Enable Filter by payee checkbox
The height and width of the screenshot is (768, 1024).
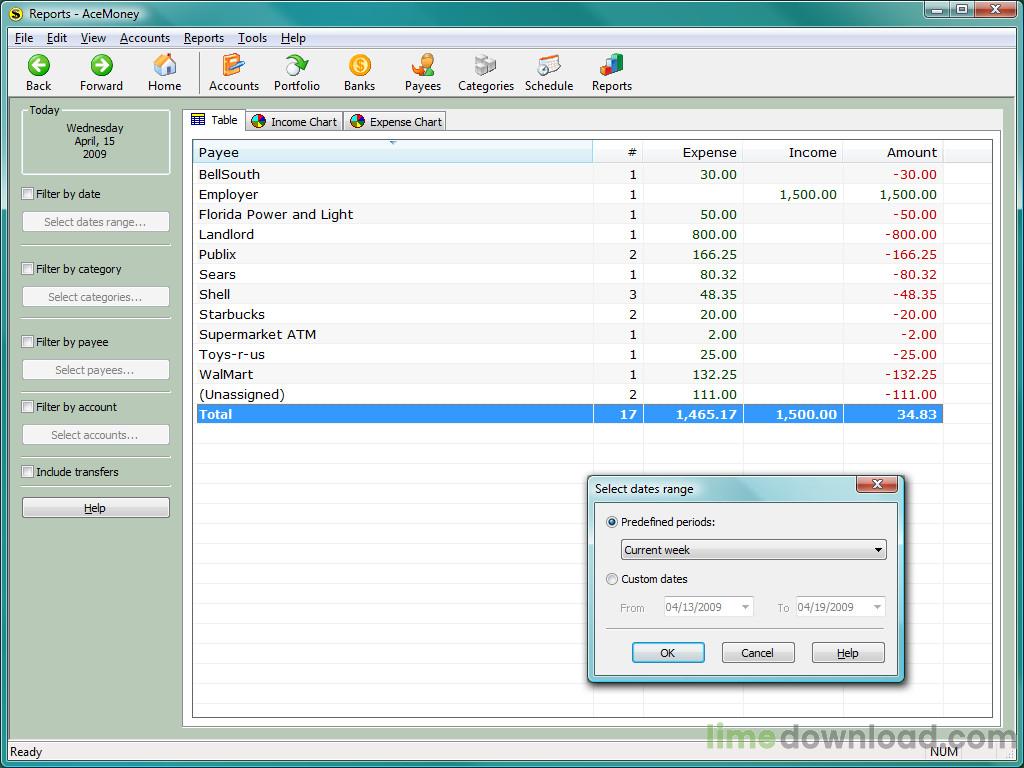(x=27, y=342)
